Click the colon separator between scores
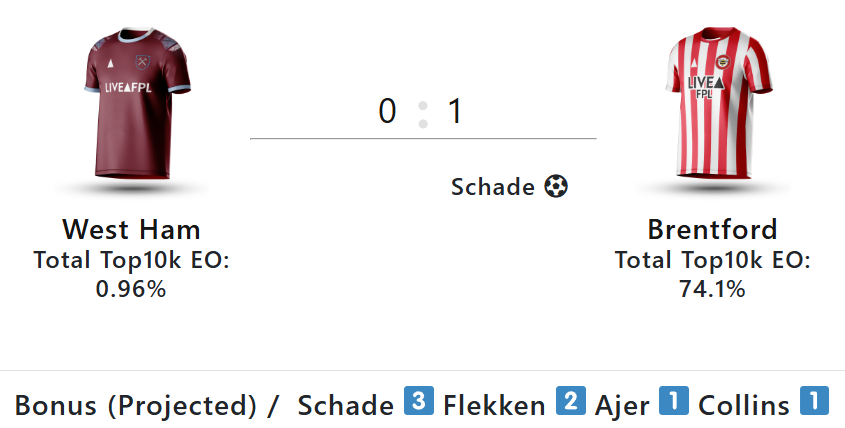This screenshot has height=428, width=845. point(423,115)
